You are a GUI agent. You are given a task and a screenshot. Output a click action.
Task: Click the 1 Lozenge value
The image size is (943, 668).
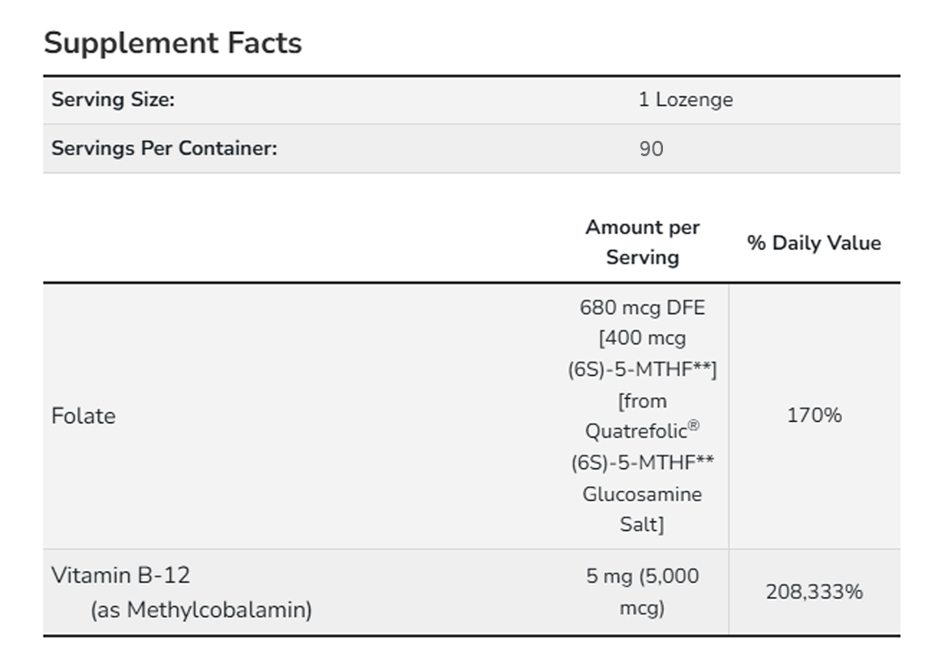685,100
